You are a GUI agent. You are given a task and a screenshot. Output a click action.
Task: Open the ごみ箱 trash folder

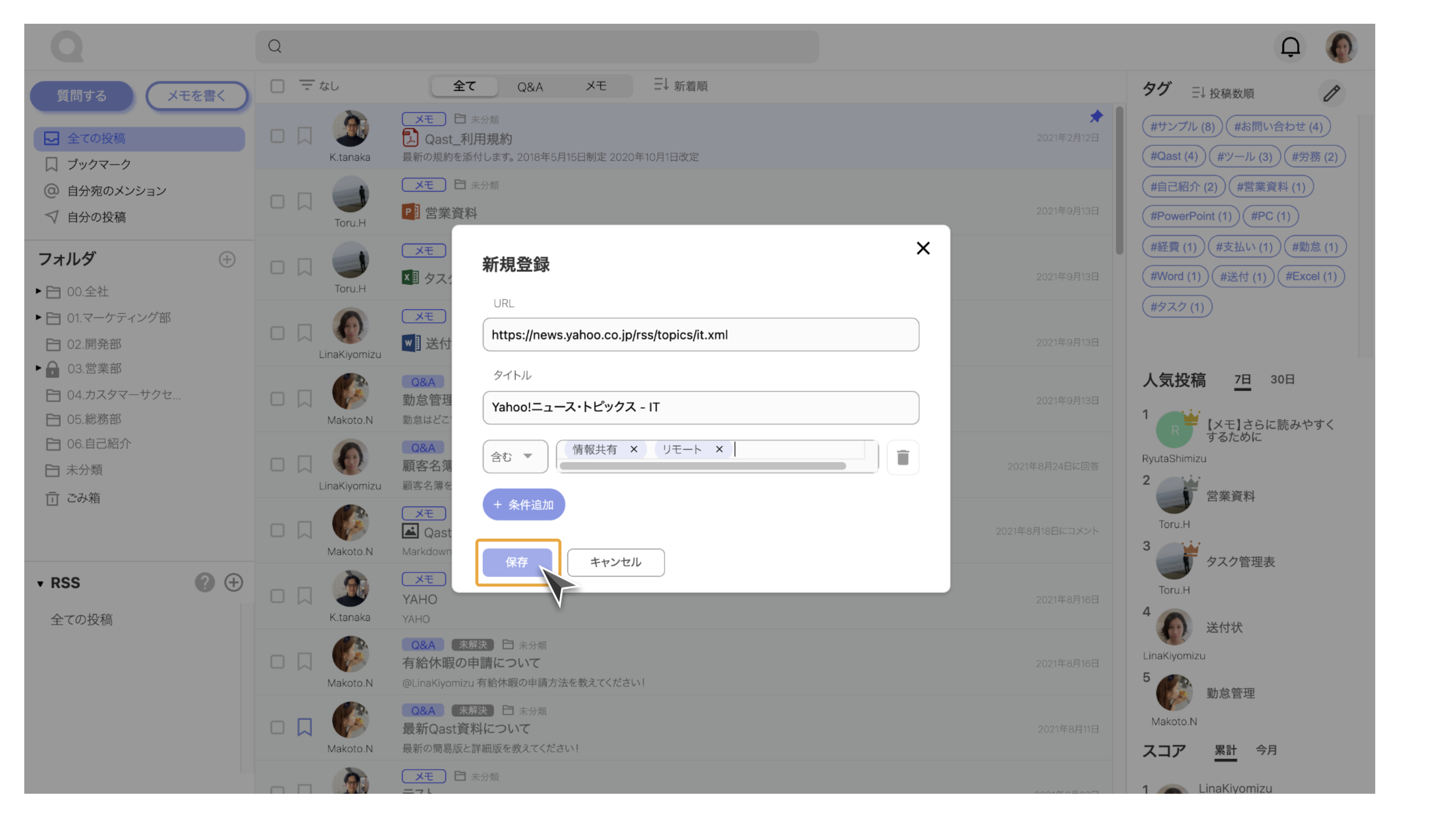[73, 498]
